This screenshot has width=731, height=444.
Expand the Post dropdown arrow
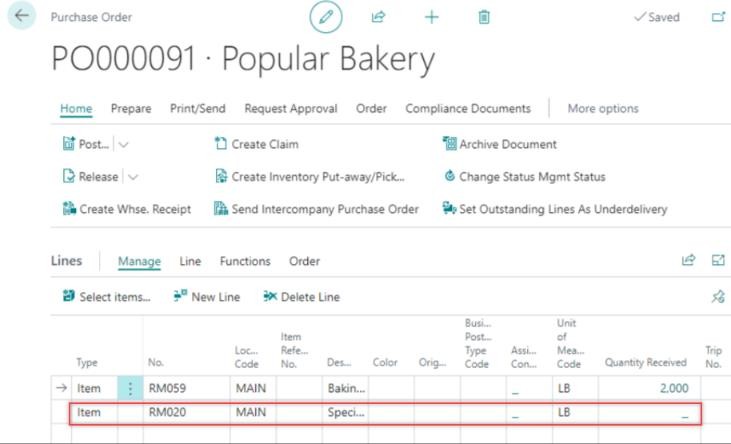click(124, 144)
